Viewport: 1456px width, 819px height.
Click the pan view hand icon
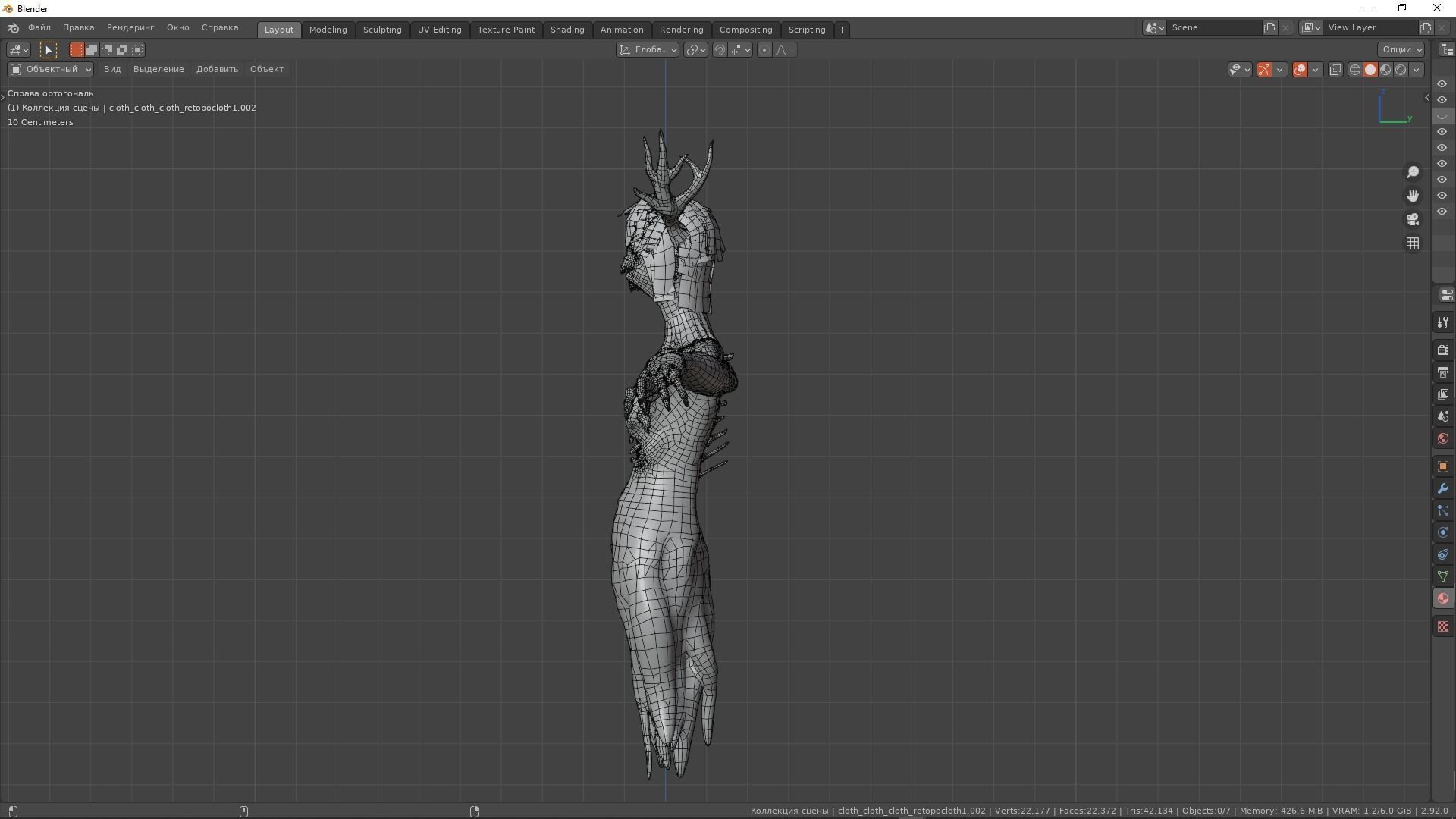click(1412, 196)
